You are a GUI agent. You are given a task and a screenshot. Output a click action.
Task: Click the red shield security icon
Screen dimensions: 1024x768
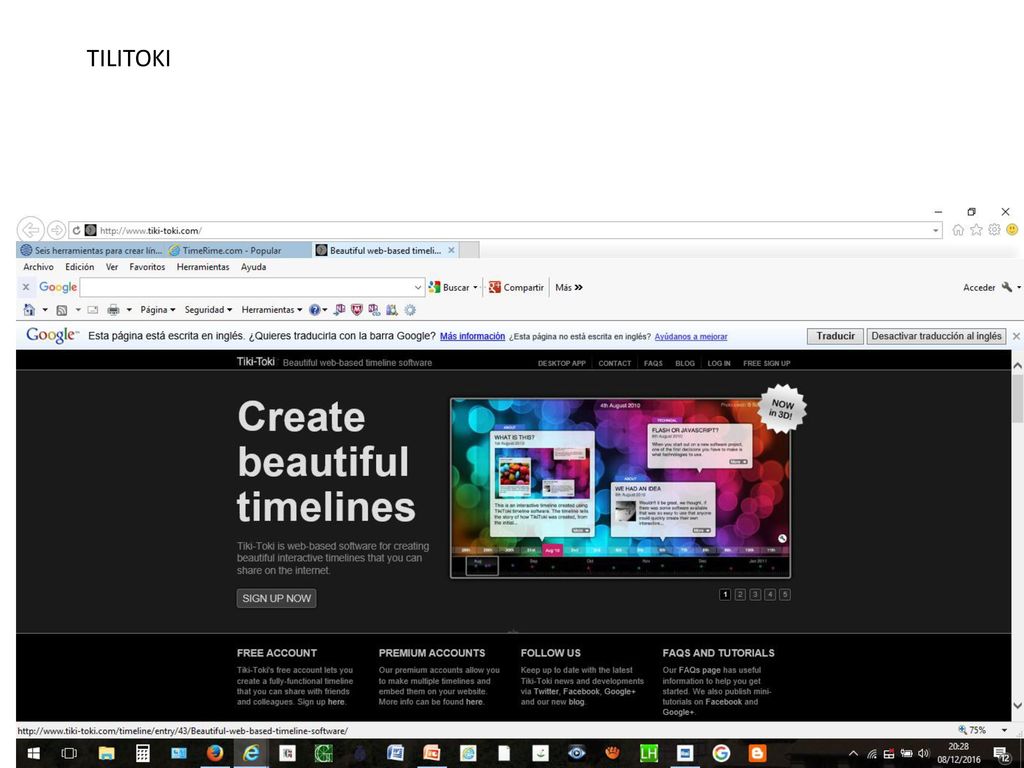coord(357,310)
